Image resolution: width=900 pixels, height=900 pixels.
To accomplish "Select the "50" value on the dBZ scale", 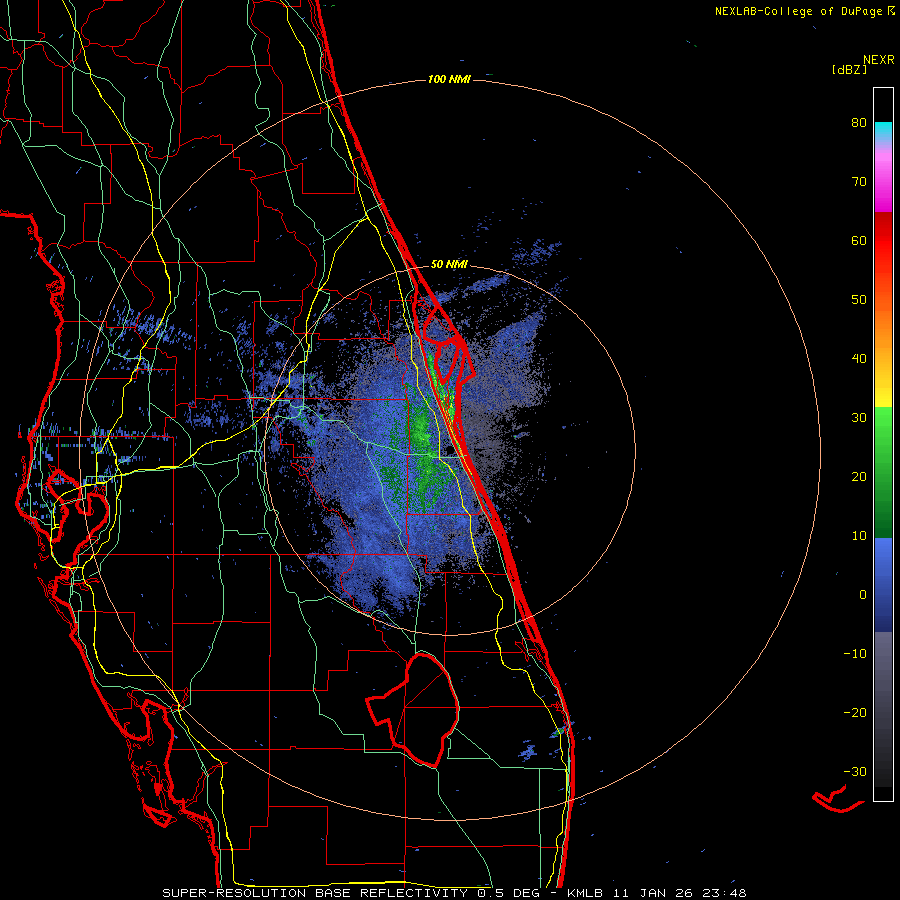I will tap(859, 300).
